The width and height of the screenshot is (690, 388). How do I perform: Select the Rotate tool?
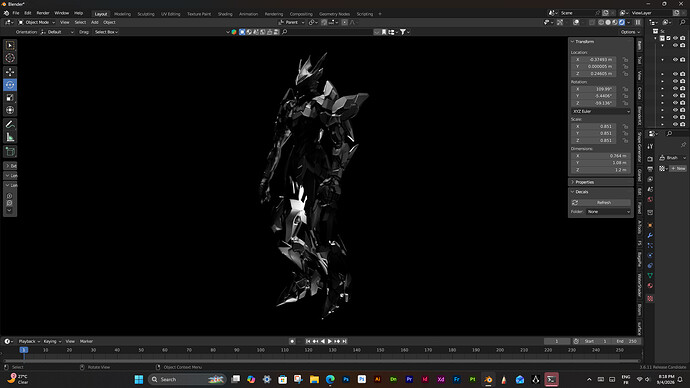[x=10, y=84]
